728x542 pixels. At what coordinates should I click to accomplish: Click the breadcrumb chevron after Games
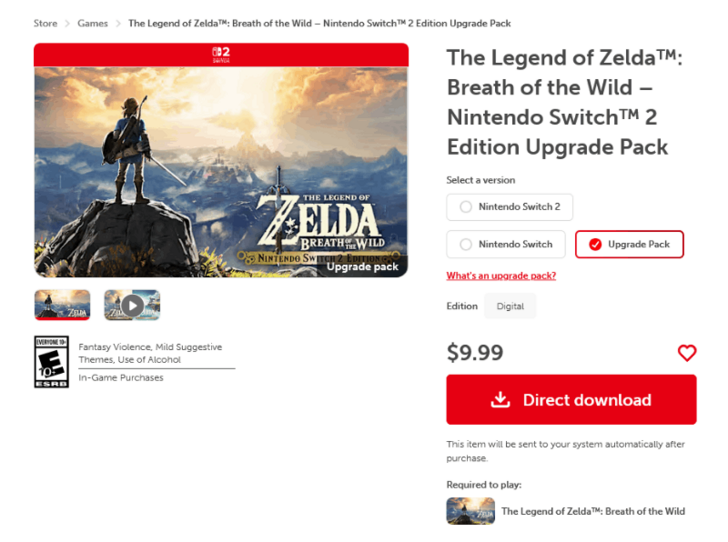[x=118, y=23]
